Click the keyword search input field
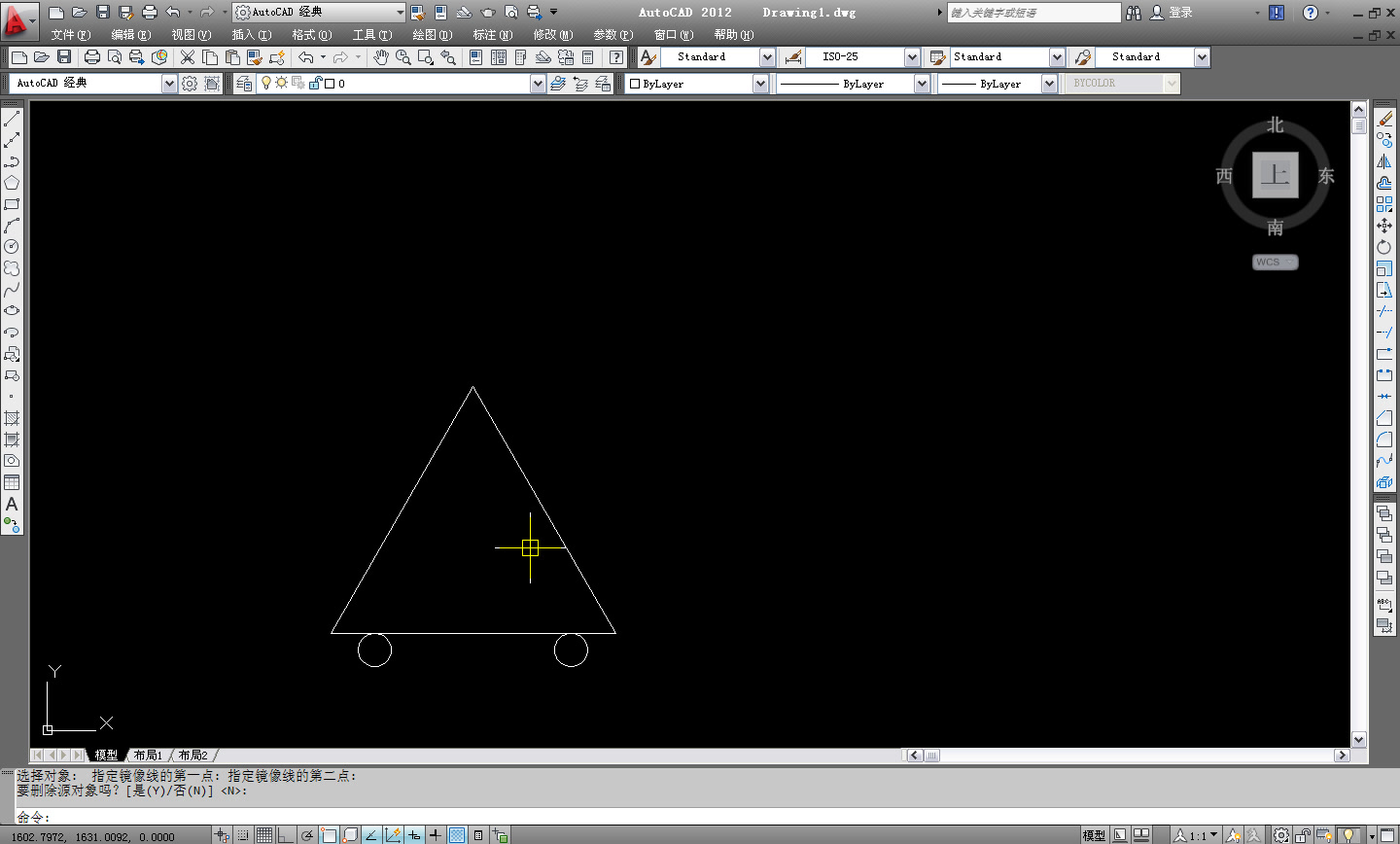This screenshot has height=844, width=1400. 1032,13
